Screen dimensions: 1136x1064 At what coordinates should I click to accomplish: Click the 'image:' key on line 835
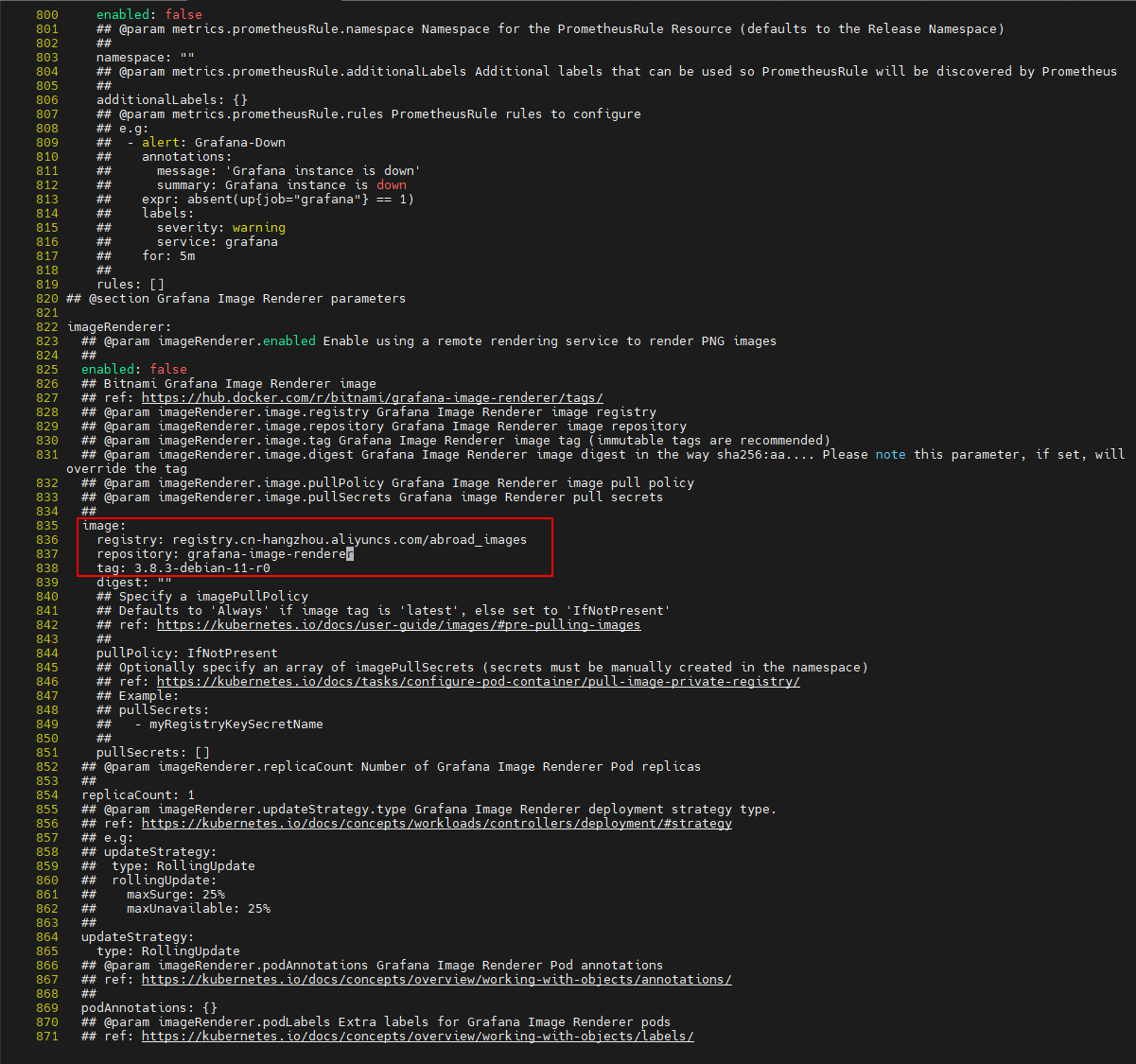[103, 526]
